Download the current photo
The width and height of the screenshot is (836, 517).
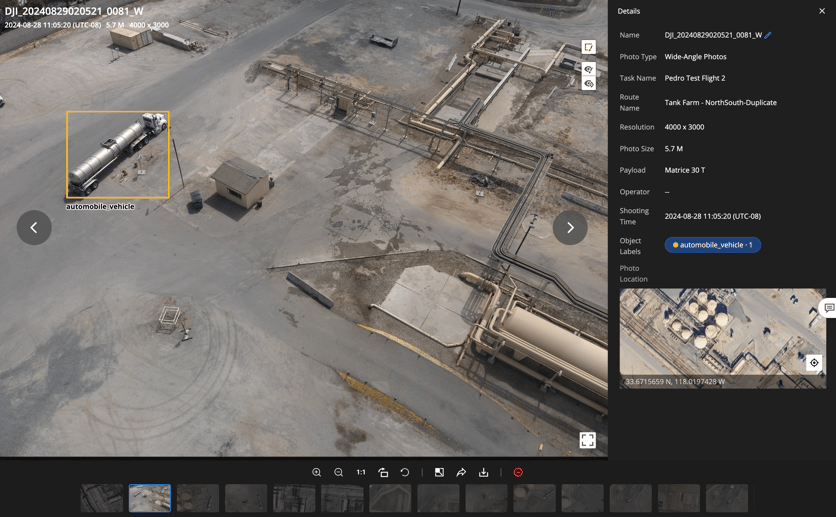(483, 472)
